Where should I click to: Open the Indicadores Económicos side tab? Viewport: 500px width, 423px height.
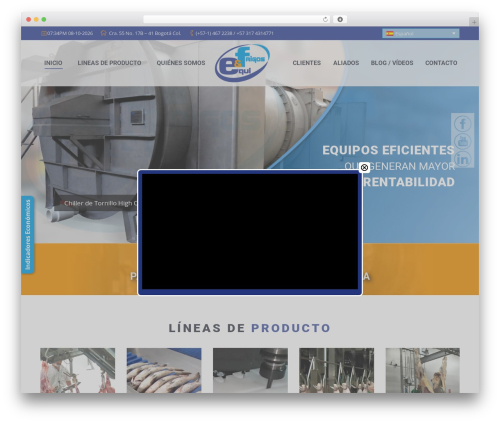pyautogui.click(x=28, y=235)
